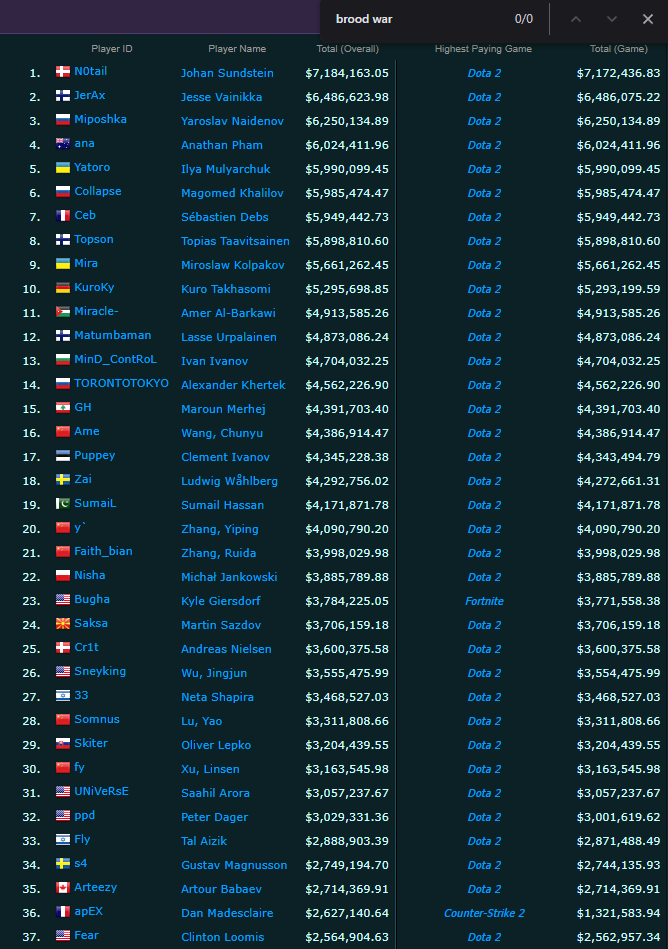This screenshot has width=668, height=949.
Task: Open Johan Sundstein name link
Action: [x=227, y=73]
